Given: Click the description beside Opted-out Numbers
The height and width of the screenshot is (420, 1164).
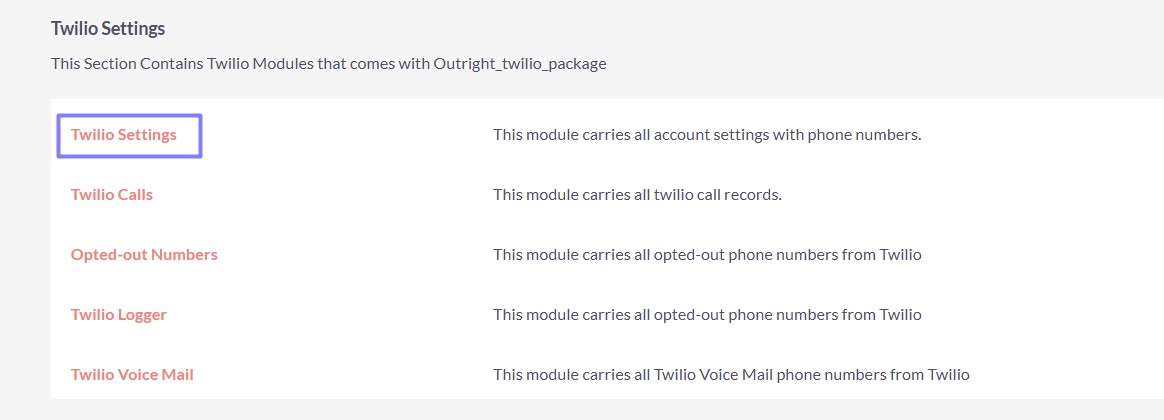Looking at the screenshot, I should click(x=707, y=255).
